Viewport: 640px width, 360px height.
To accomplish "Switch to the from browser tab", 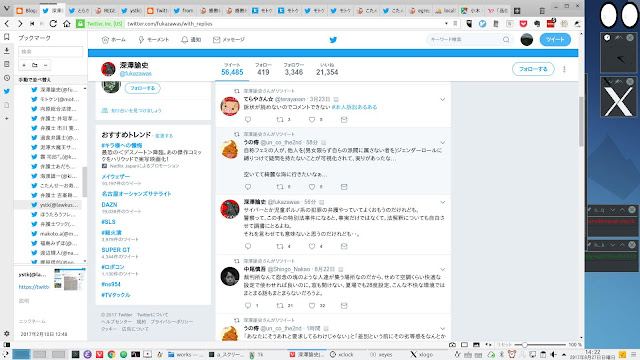I will 183,11.
